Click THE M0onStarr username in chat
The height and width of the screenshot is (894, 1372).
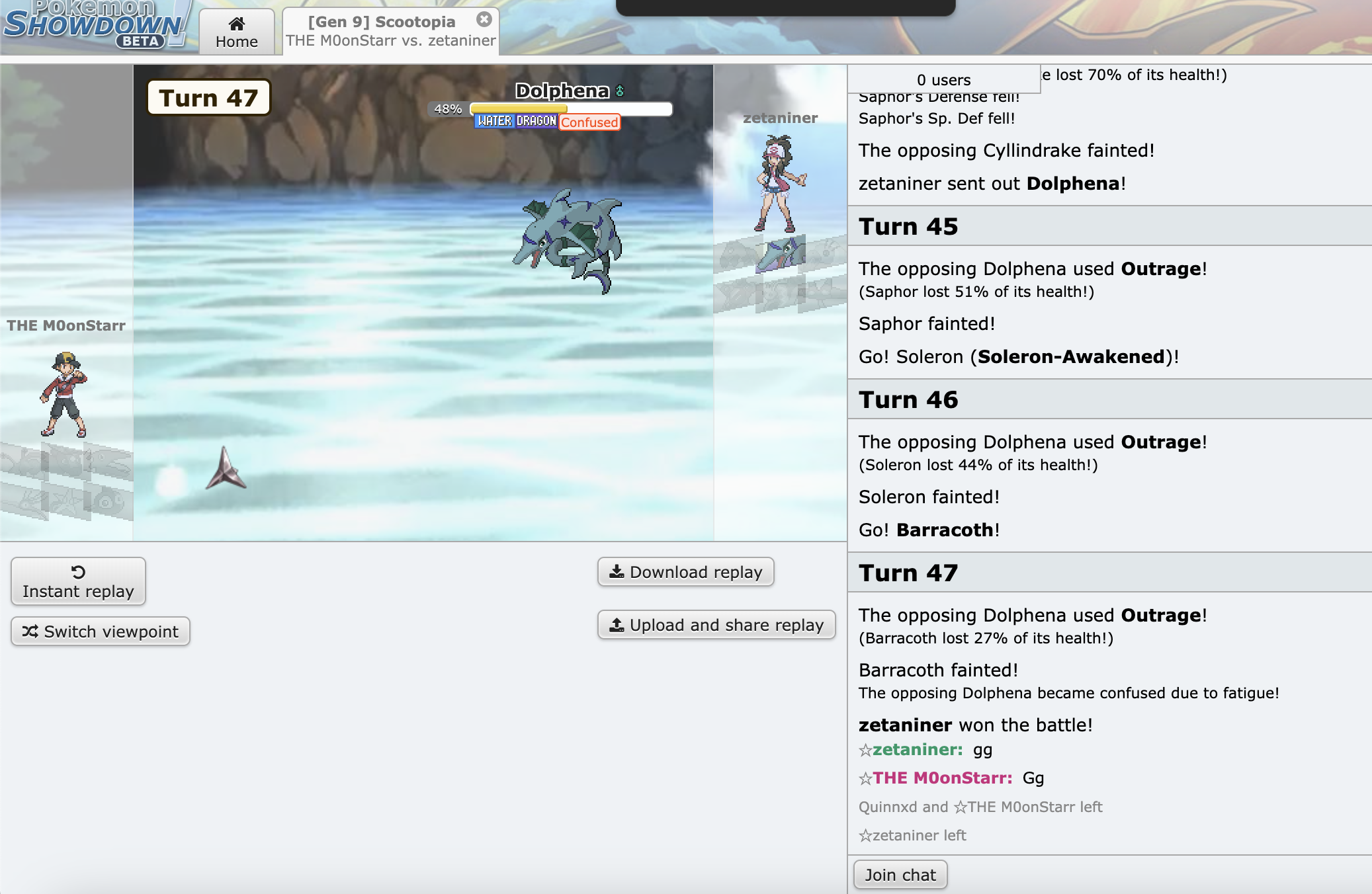[942, 778]
